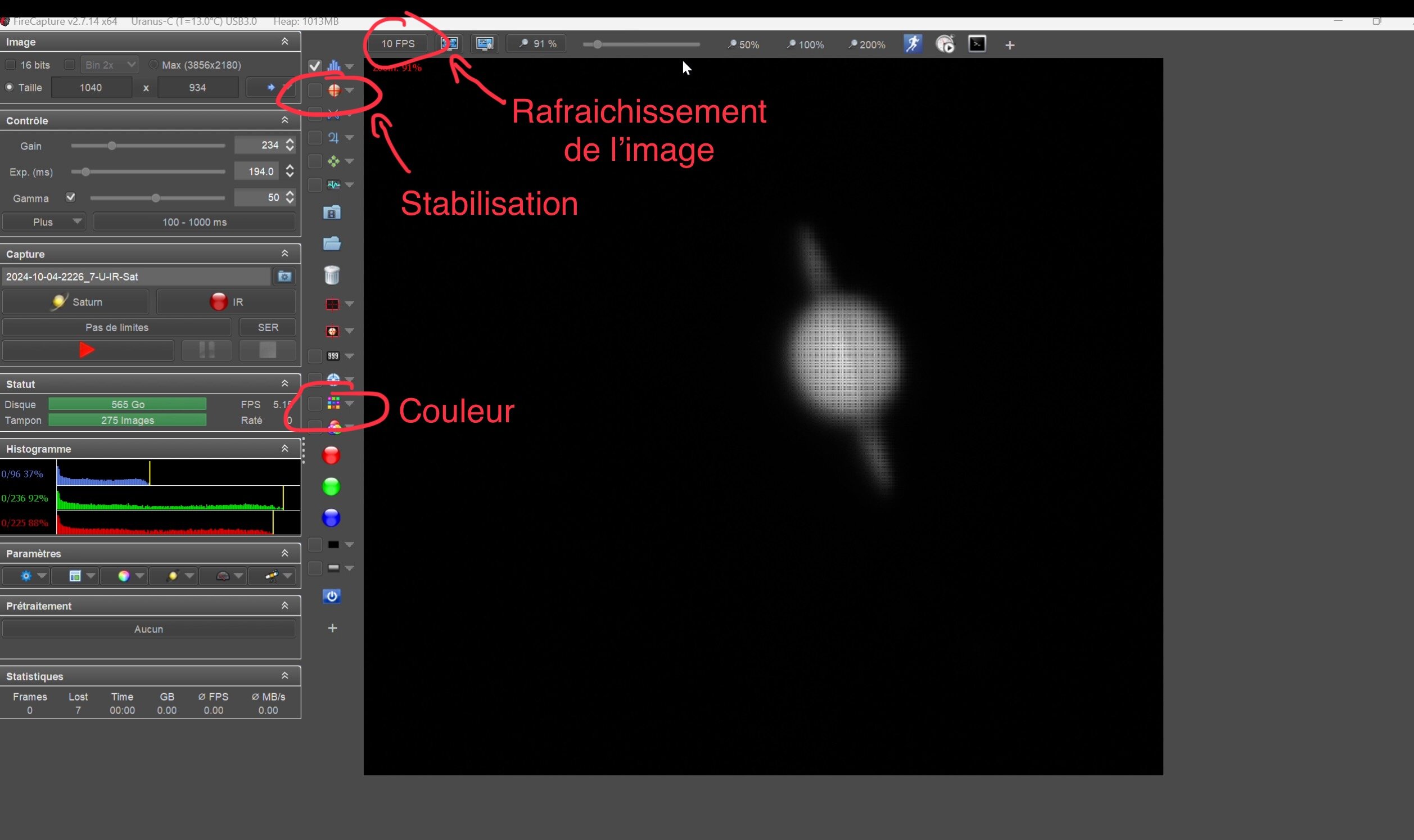Click the Saturn profile button

coord(76,302)
